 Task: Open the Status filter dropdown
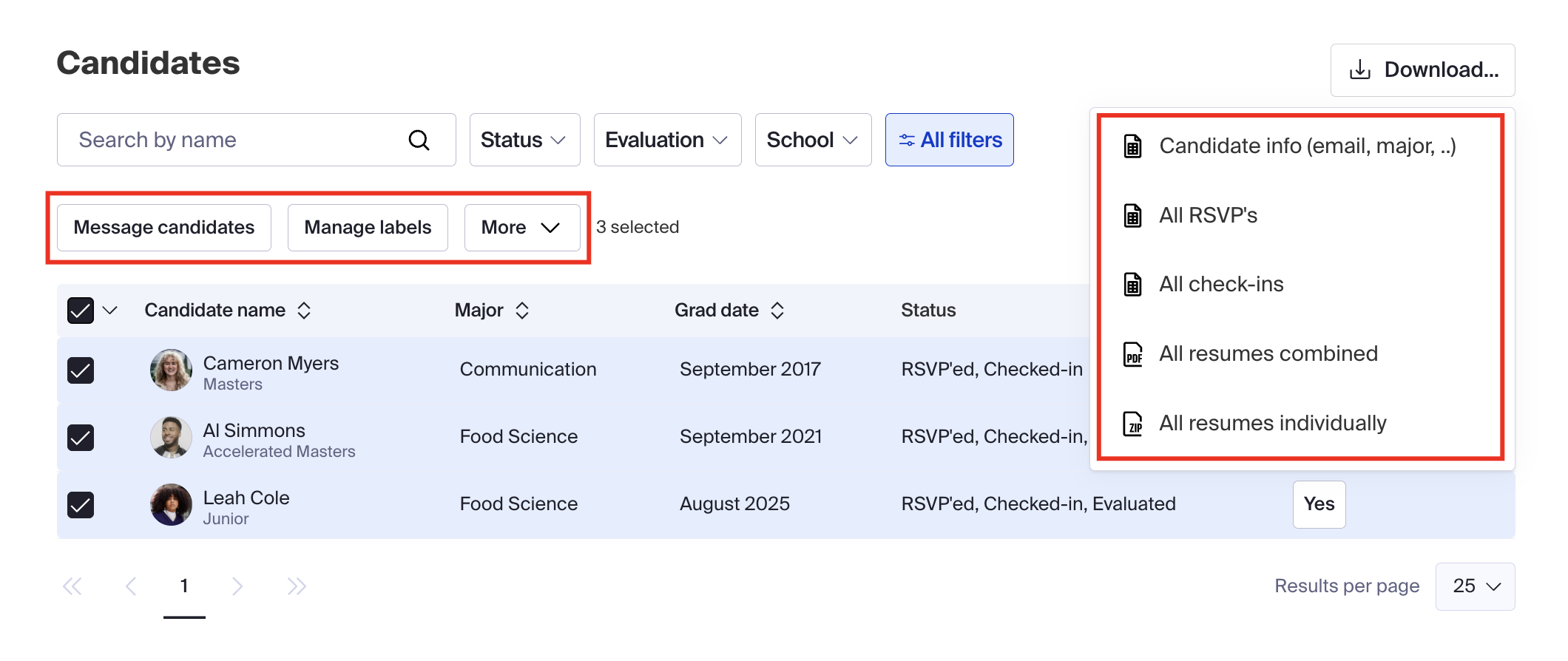point(524,140)
